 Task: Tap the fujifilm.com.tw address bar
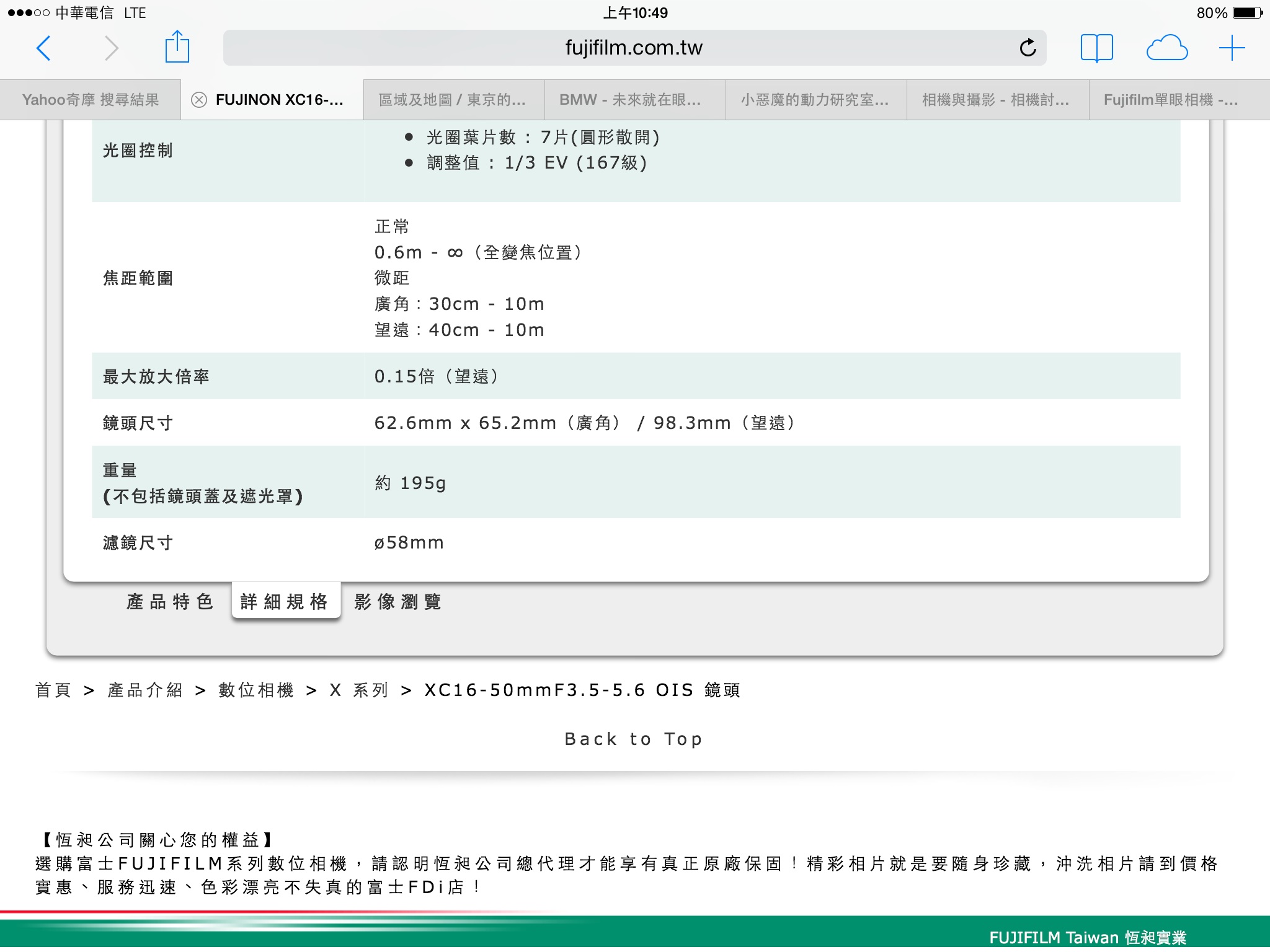[634, 48]
